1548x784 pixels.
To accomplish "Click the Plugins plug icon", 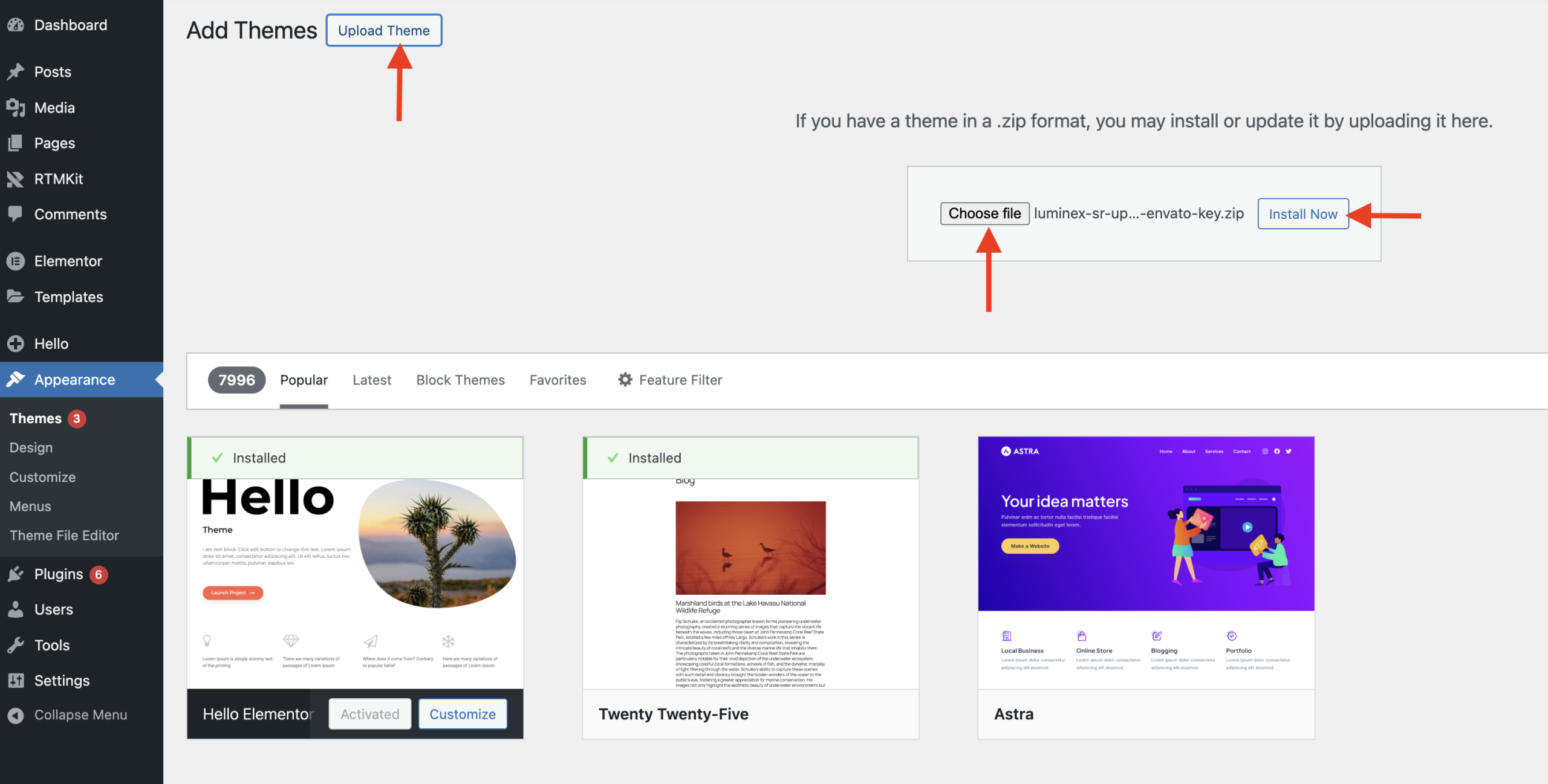I will point(16,574).
